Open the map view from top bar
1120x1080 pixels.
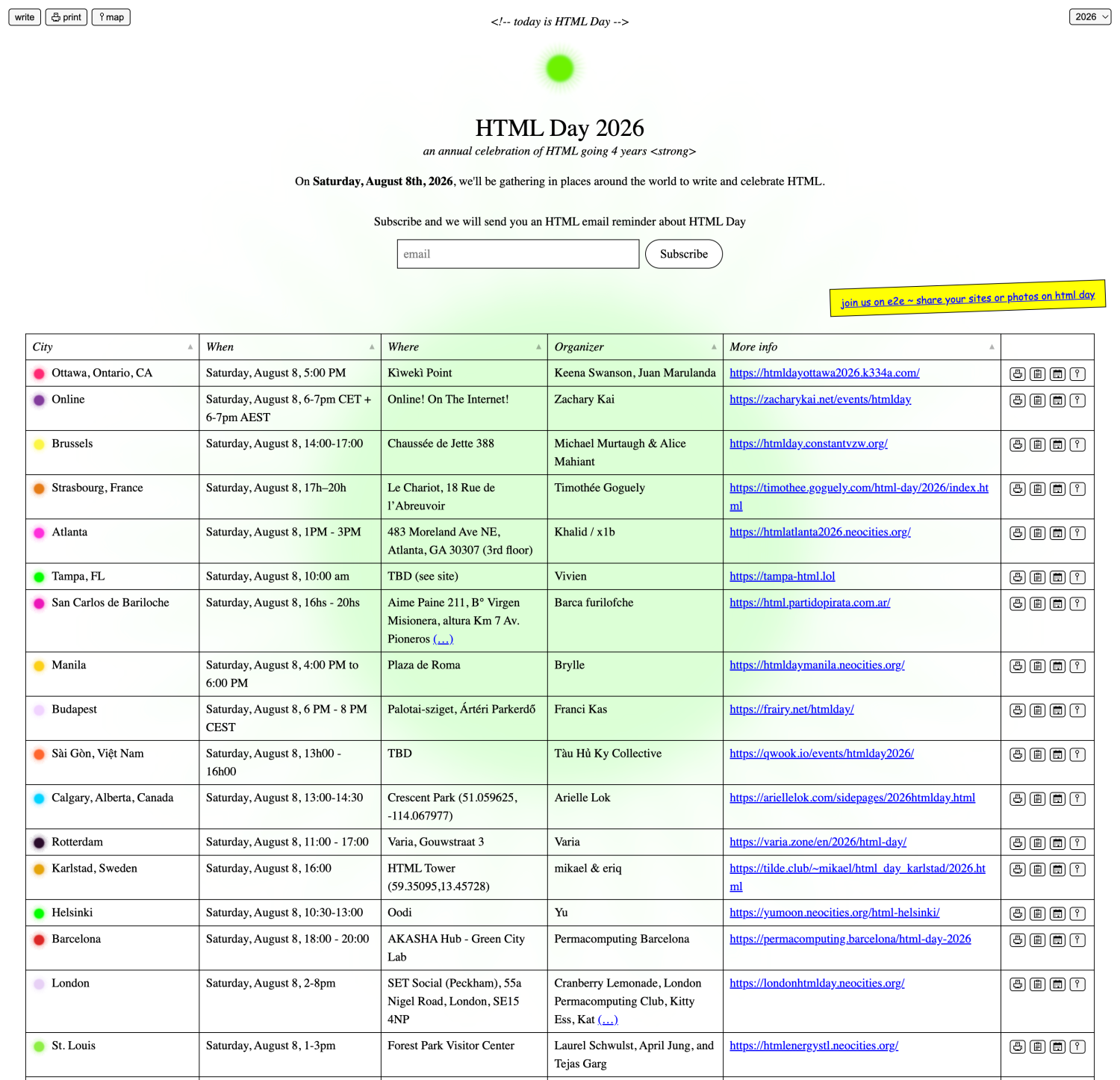pos(111,17)
